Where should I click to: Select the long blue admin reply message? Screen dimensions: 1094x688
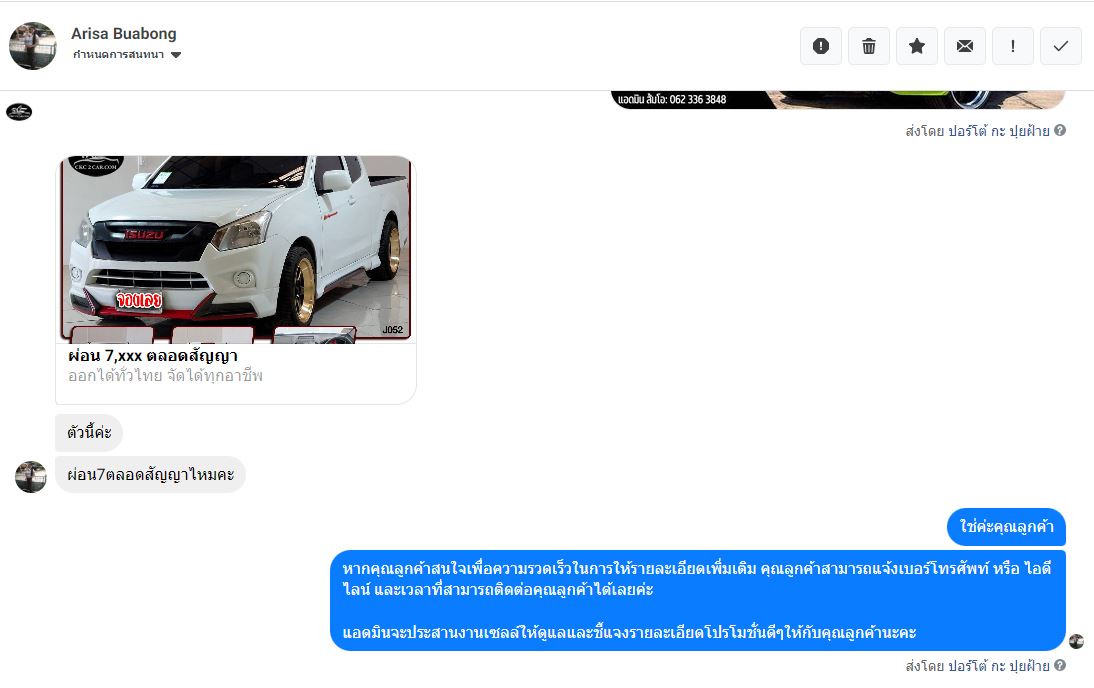[x=698, y=601]
